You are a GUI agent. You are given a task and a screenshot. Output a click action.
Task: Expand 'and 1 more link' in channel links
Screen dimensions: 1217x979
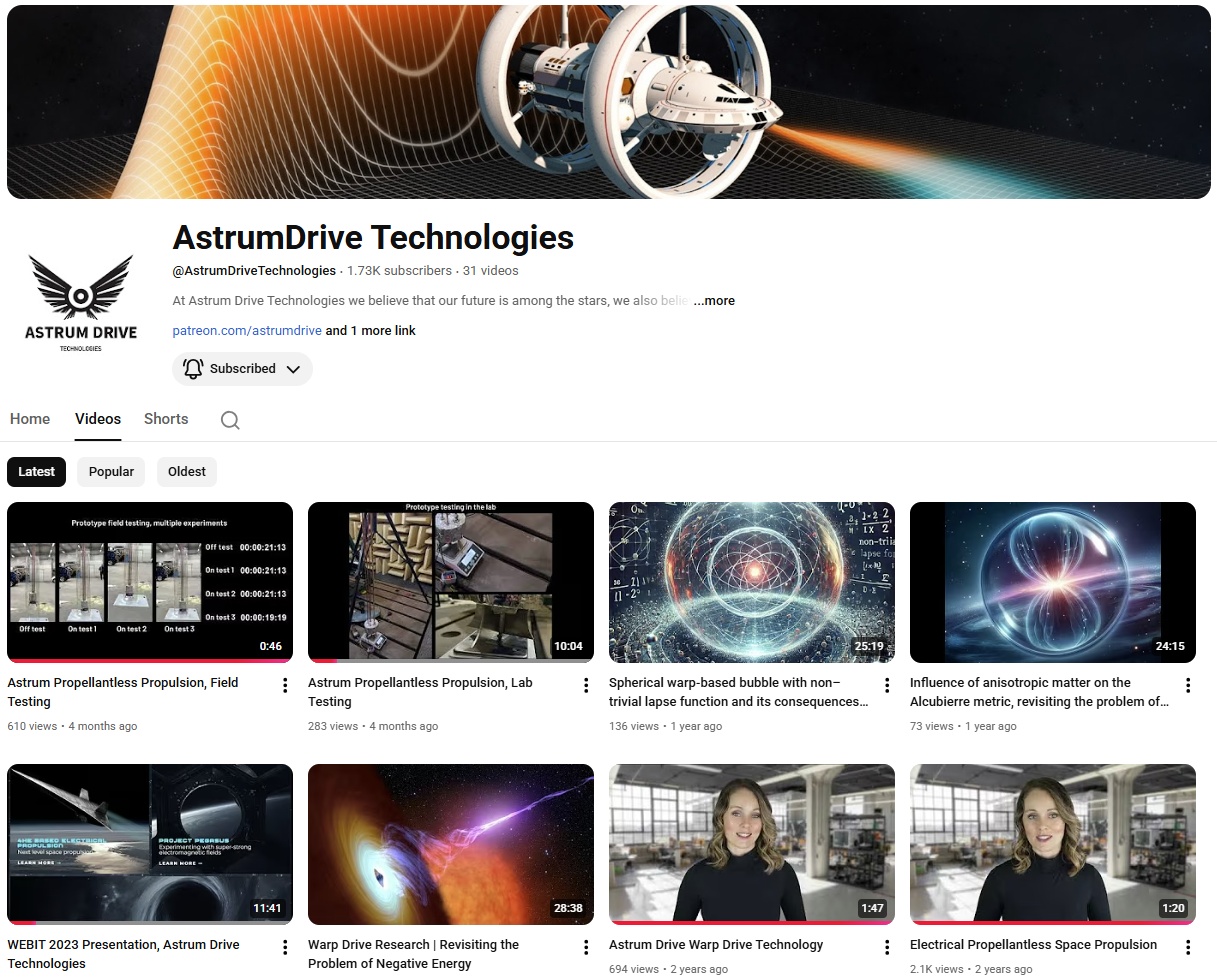point(371,330)
